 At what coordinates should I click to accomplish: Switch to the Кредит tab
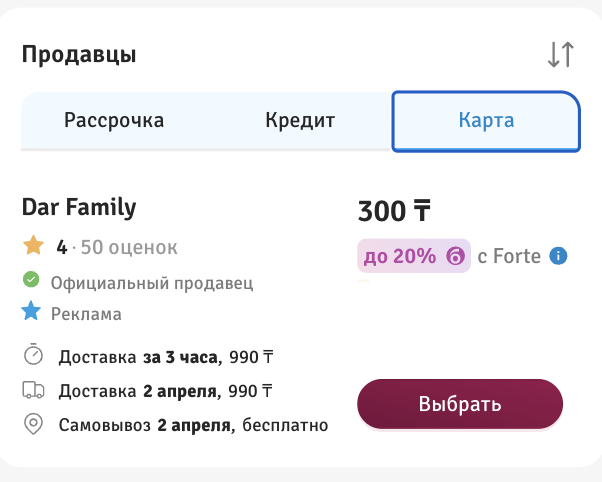(300, 121)
